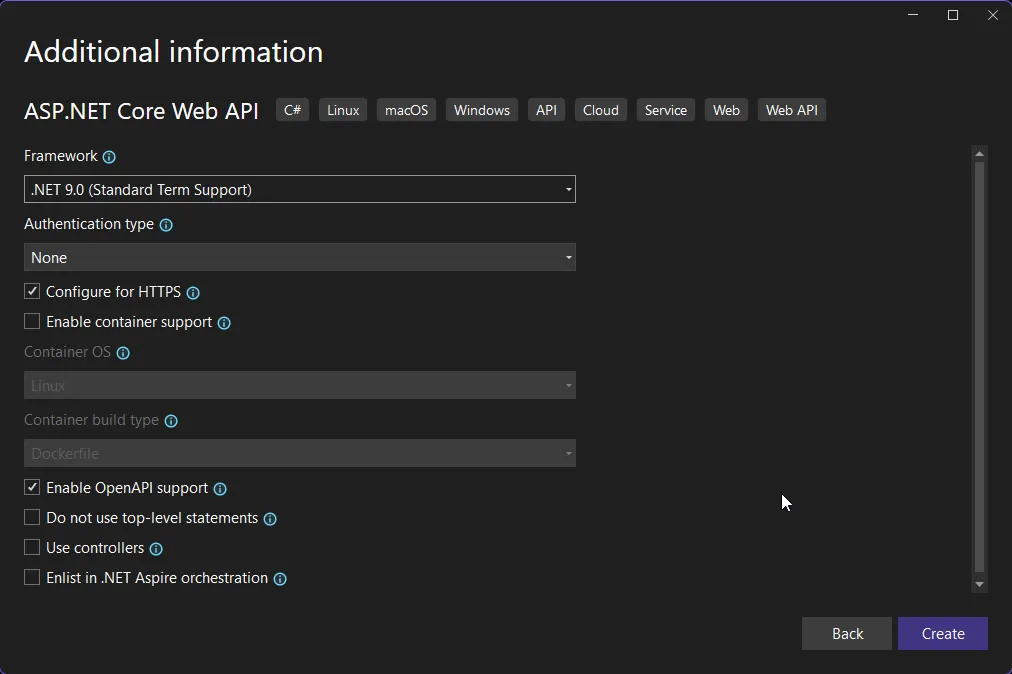Click info icon beside top-level statements option

coord(270,519)
